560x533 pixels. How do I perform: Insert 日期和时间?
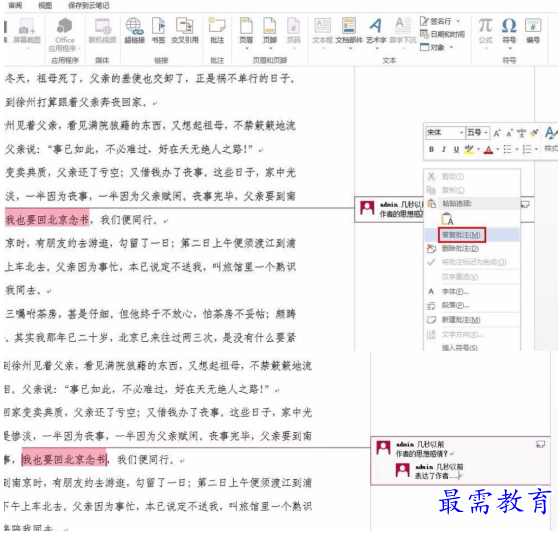pyautogui.click(x=442, y=34)
